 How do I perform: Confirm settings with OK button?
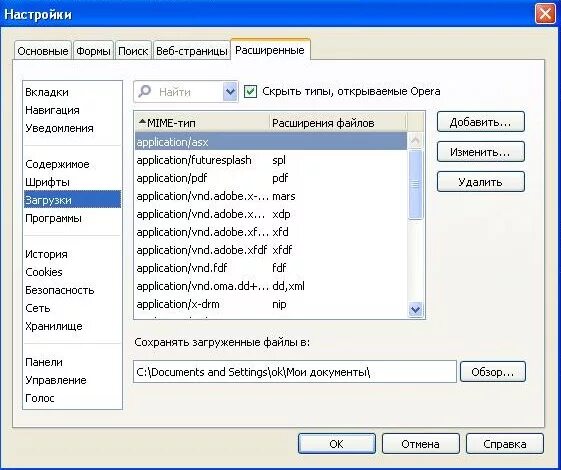click(337, 444)
